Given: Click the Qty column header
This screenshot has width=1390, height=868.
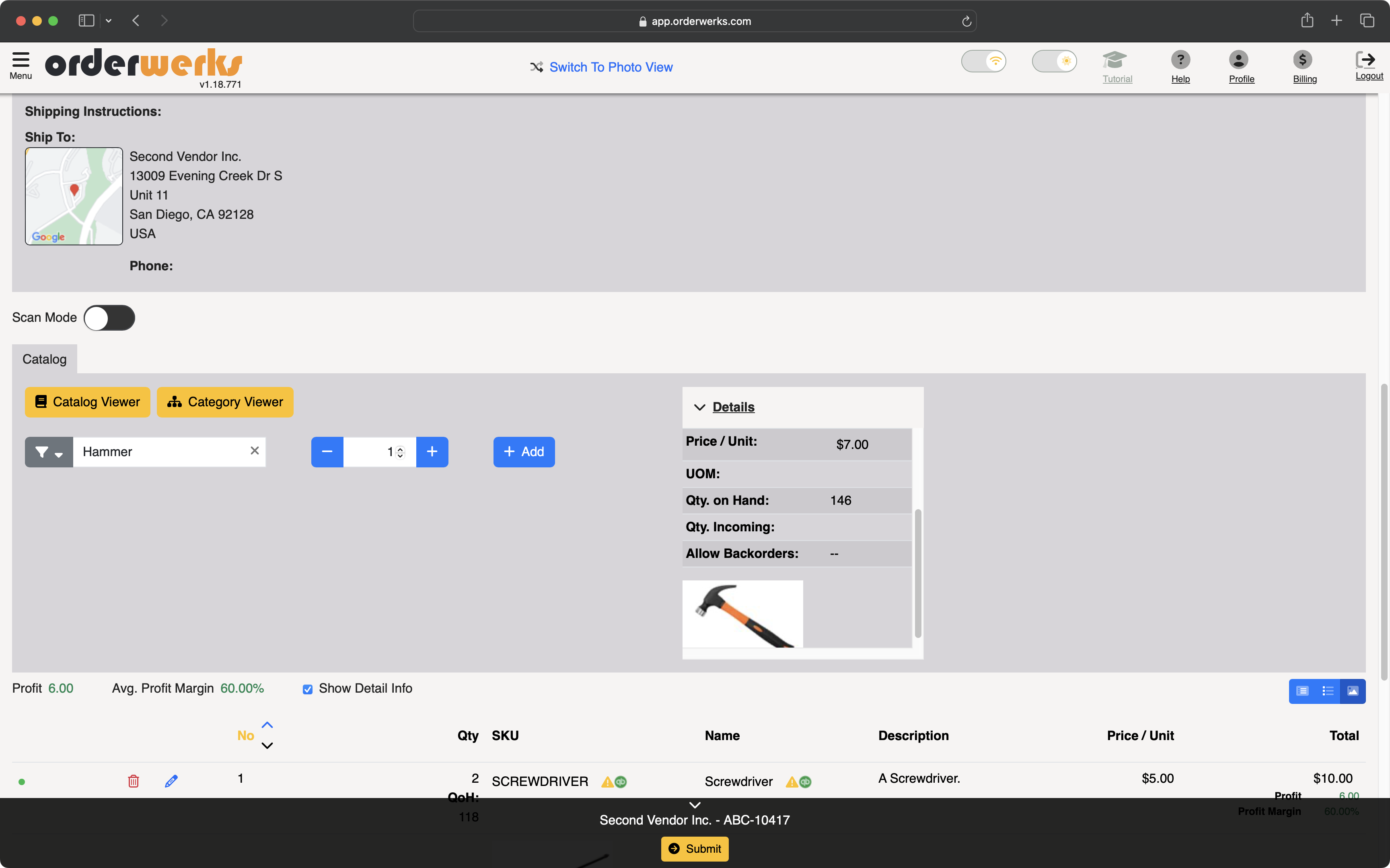Looking at the screenshot, I should coord(468,735).
